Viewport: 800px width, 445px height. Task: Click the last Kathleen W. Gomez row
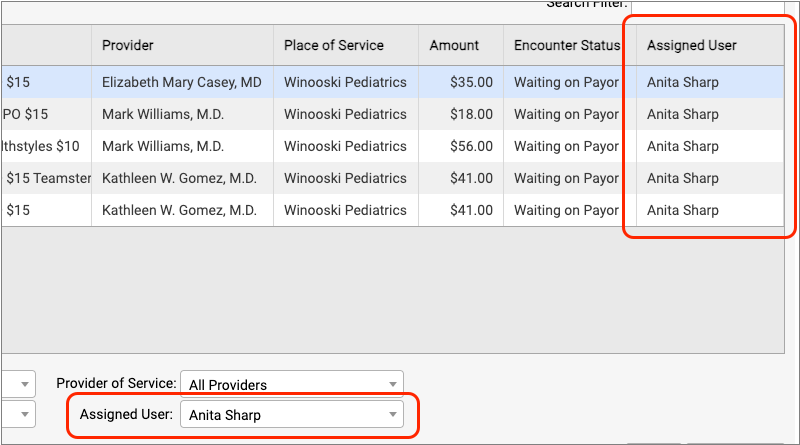(x=179, y=210)
